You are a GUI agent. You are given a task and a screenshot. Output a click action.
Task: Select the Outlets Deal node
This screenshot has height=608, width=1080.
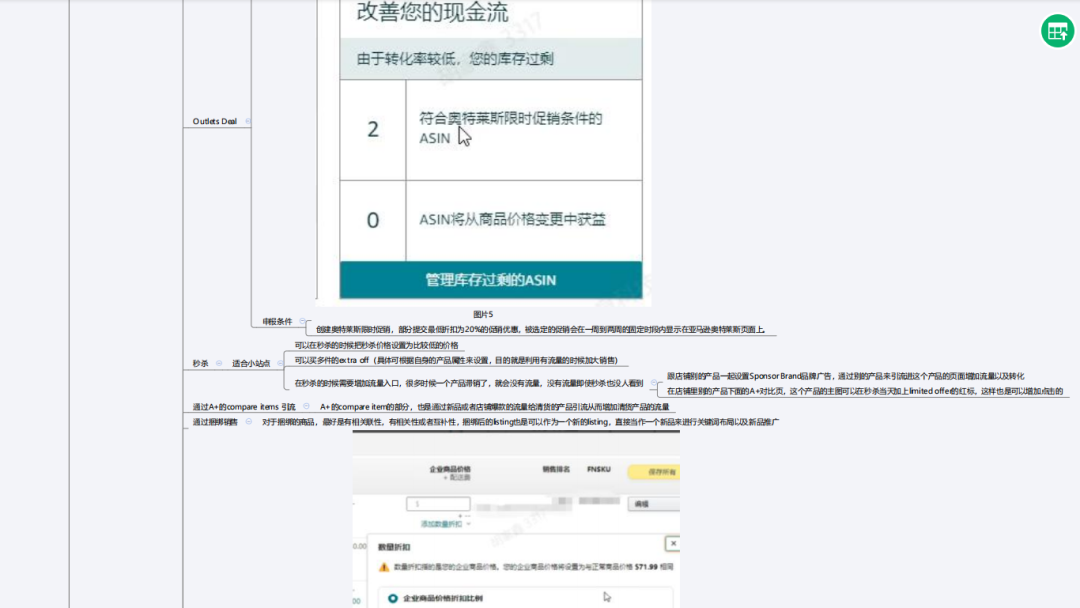[x=213, y=121]
